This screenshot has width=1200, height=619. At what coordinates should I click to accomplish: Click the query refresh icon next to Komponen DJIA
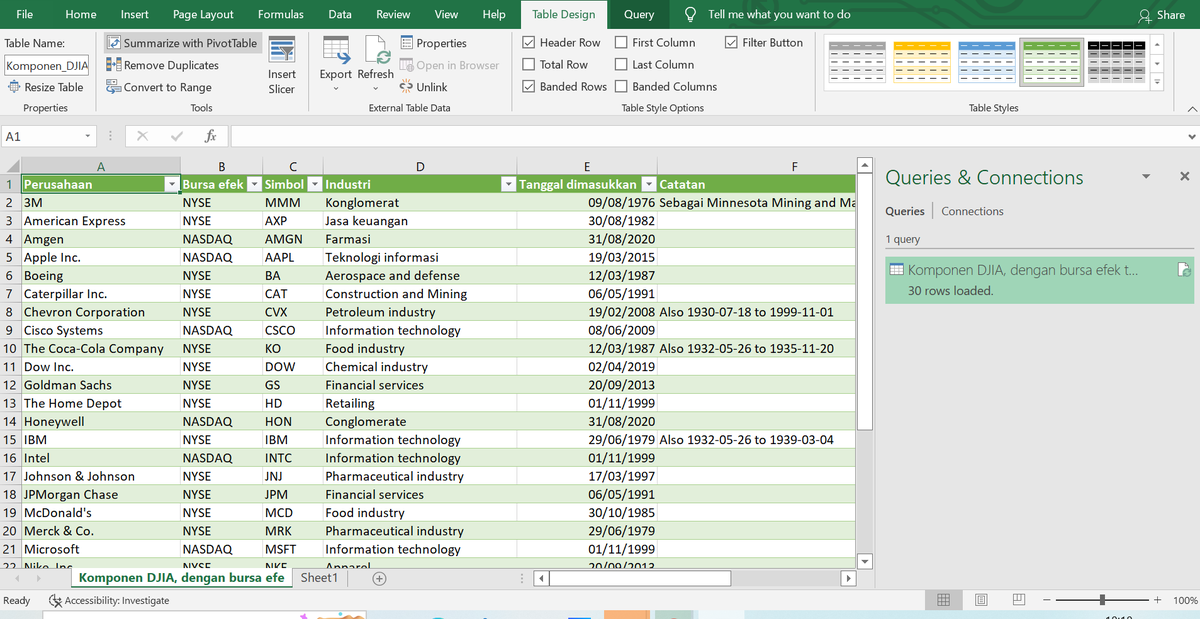1184,269
